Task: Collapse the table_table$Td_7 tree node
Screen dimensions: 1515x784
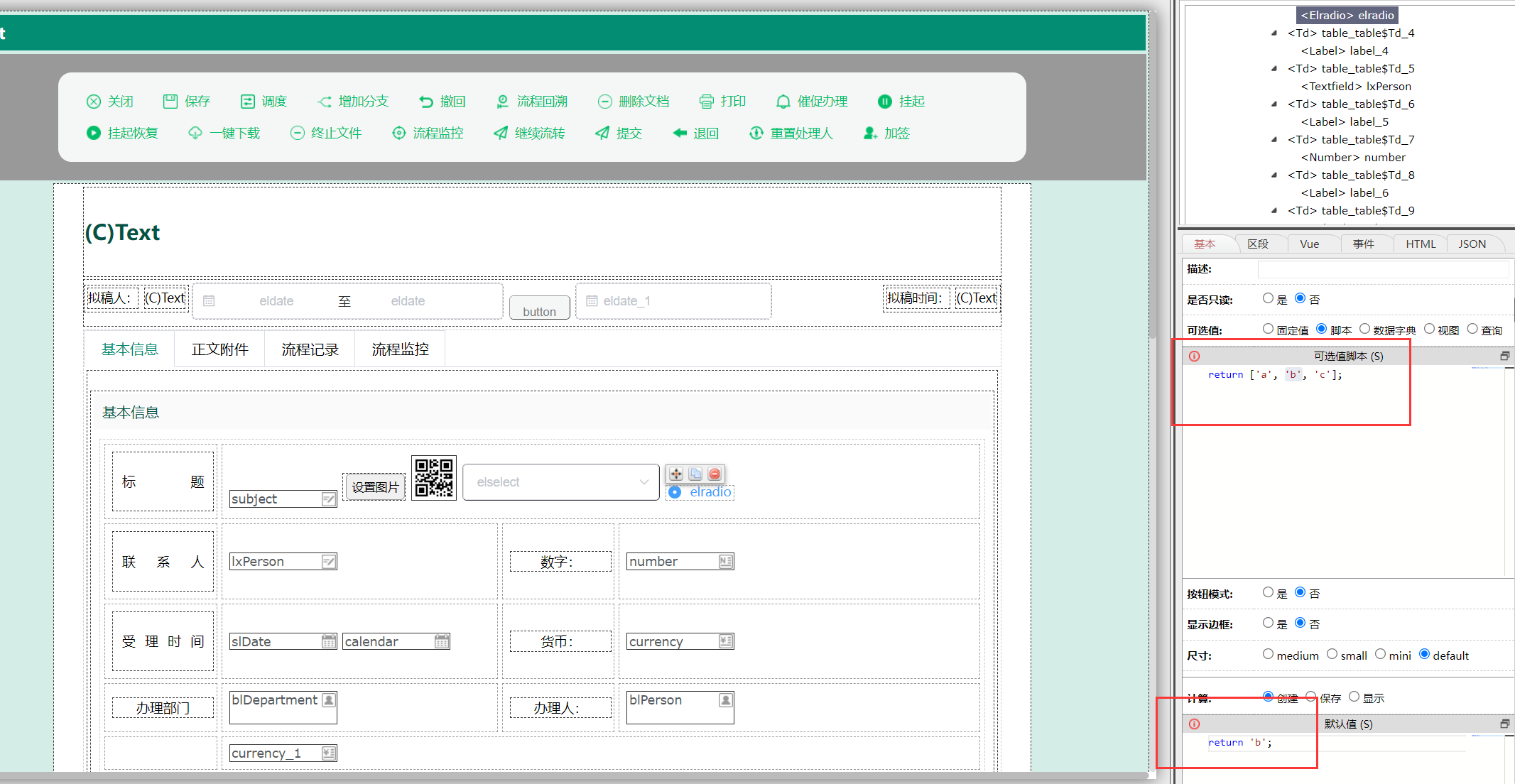Action: 1274,140
